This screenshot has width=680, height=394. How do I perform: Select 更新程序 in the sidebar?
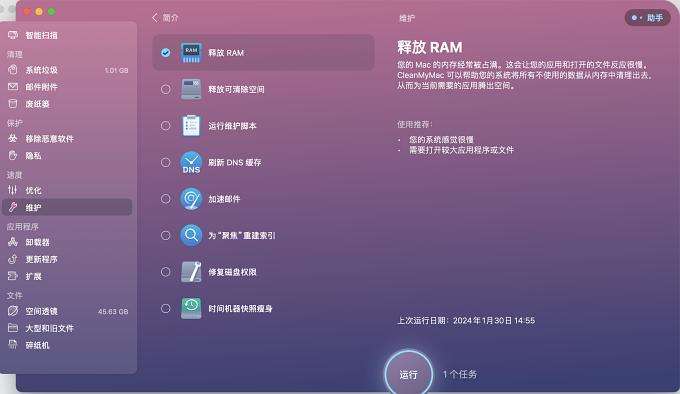41,259
